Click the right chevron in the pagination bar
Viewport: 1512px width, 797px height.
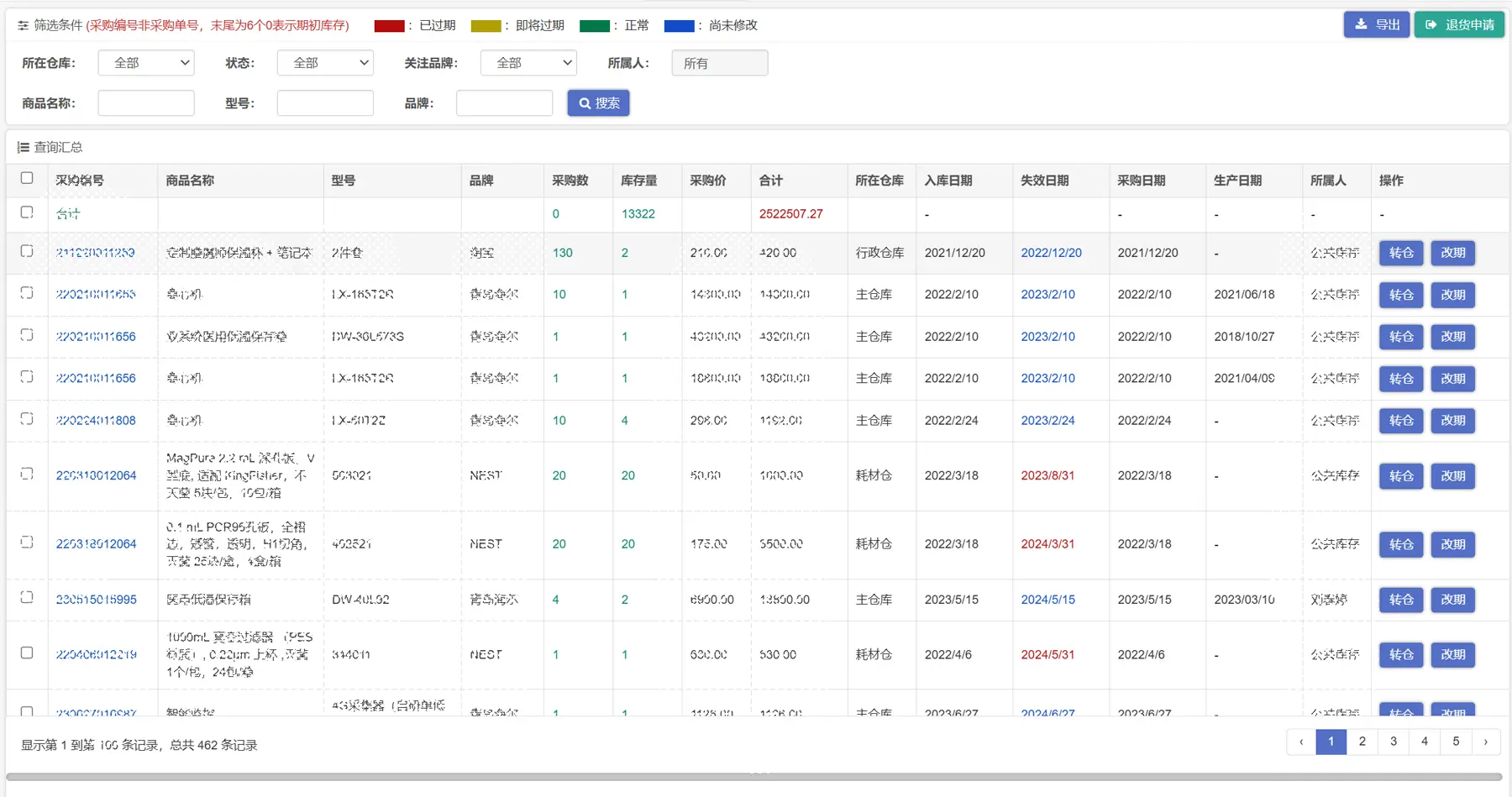coord(1486,742)
